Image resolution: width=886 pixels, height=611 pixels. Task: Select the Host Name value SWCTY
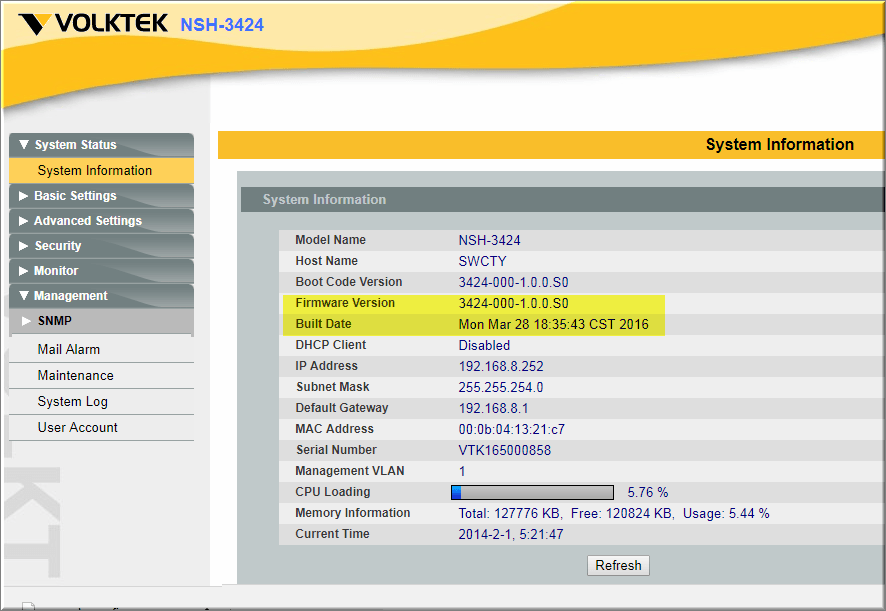click(x=483, y=261)
